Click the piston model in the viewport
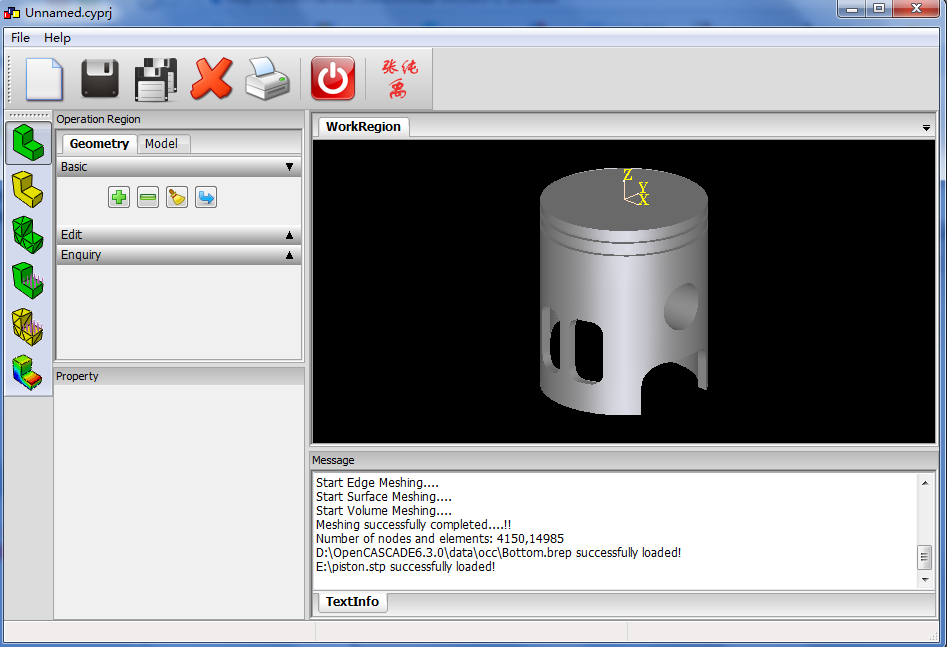The width and height of the screenshot is (947, 647). (x=624, y=291)
